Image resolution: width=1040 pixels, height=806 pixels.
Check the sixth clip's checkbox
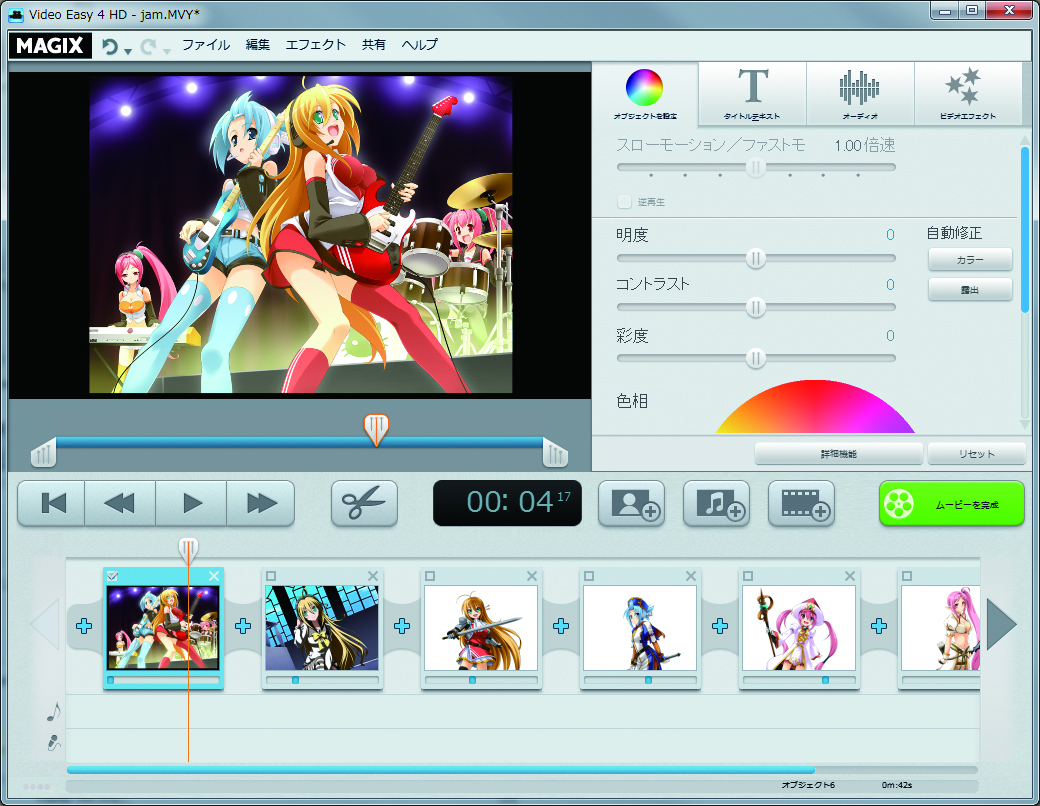907,576
